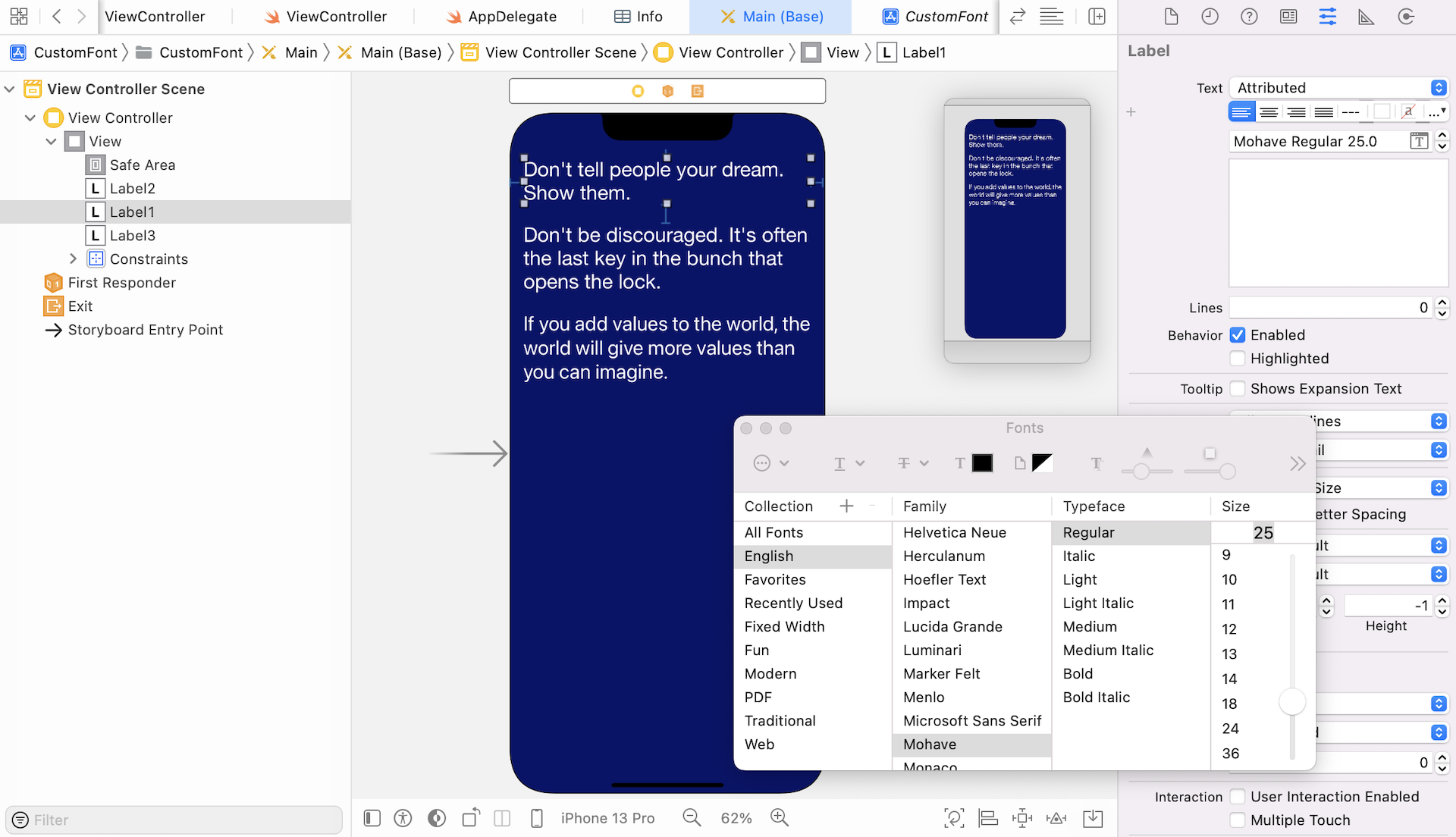Show the Quick Help inspector
Screen dimensions: 1456x837
(x=1249, y=17)
